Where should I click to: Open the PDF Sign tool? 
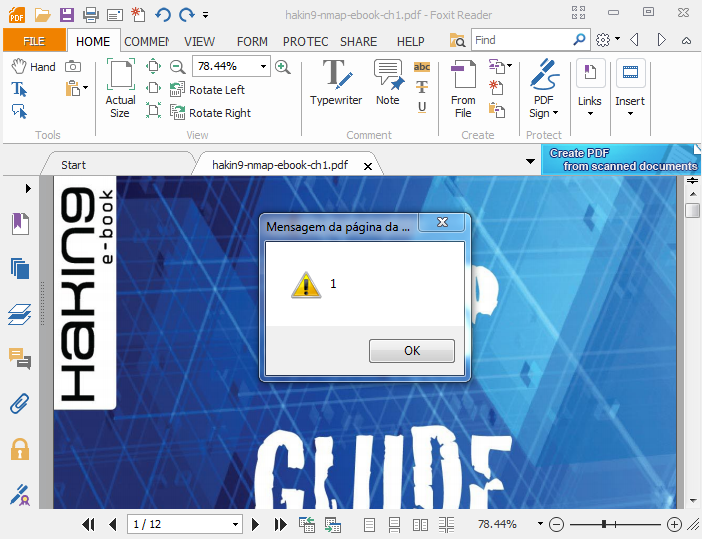tap(544, 88)
